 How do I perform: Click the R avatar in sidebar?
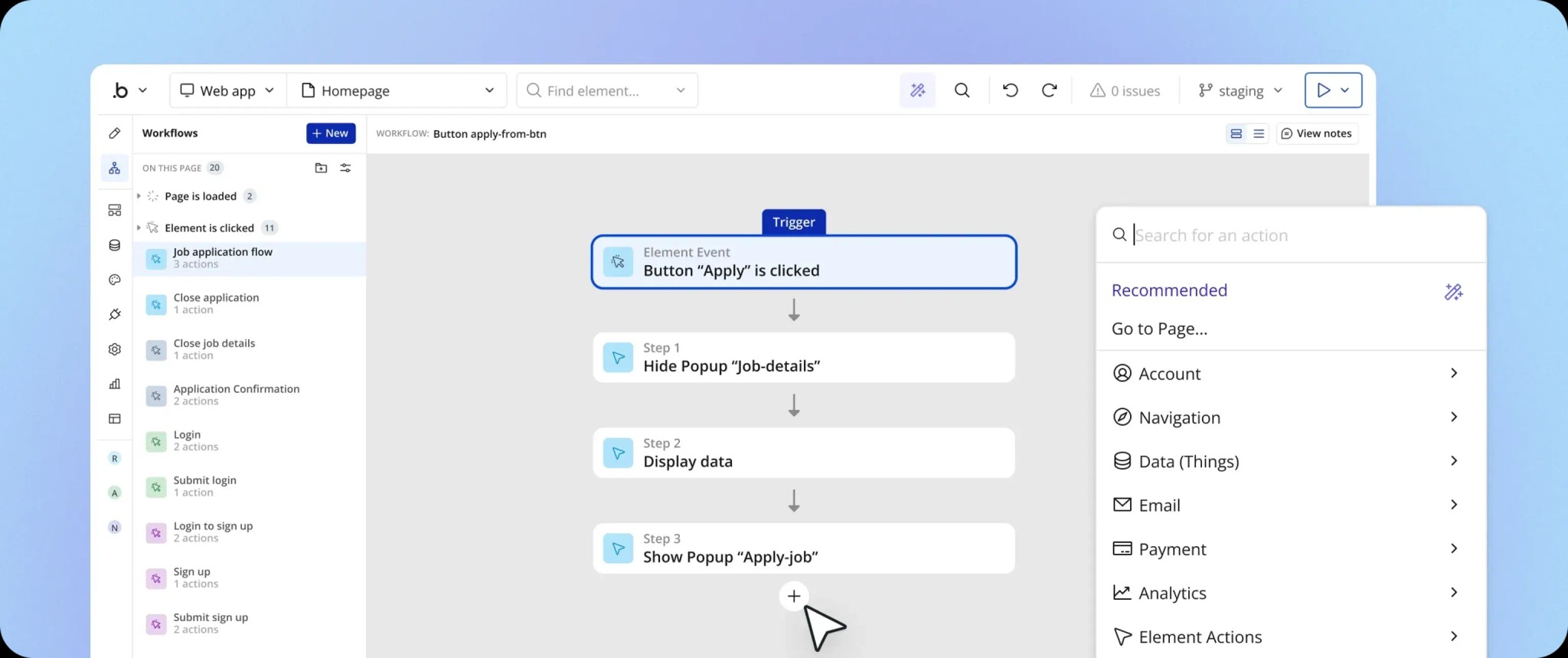(115, 458)
